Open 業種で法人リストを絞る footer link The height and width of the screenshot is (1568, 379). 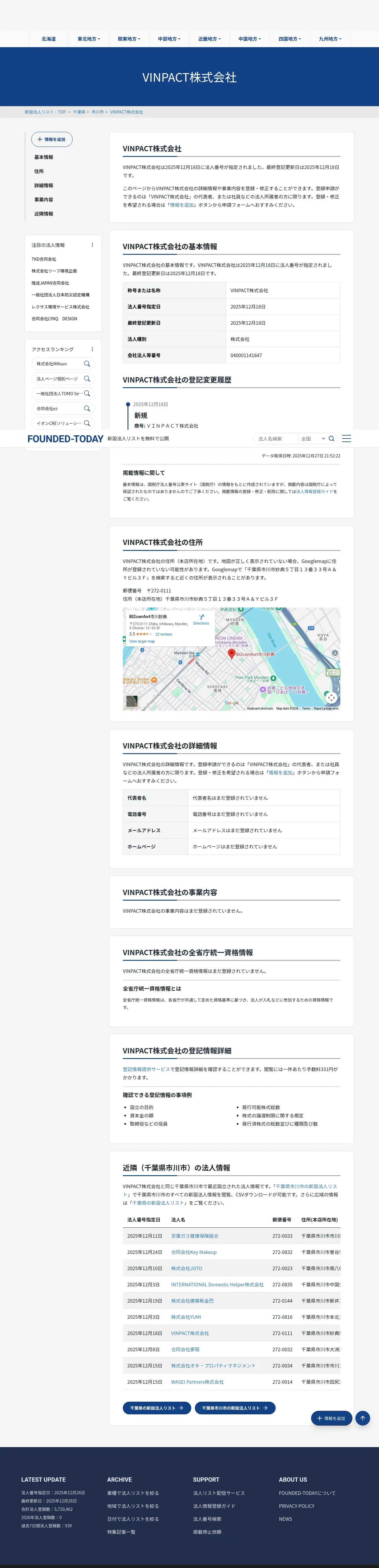pyautogui.click(x=133, y=1493)
